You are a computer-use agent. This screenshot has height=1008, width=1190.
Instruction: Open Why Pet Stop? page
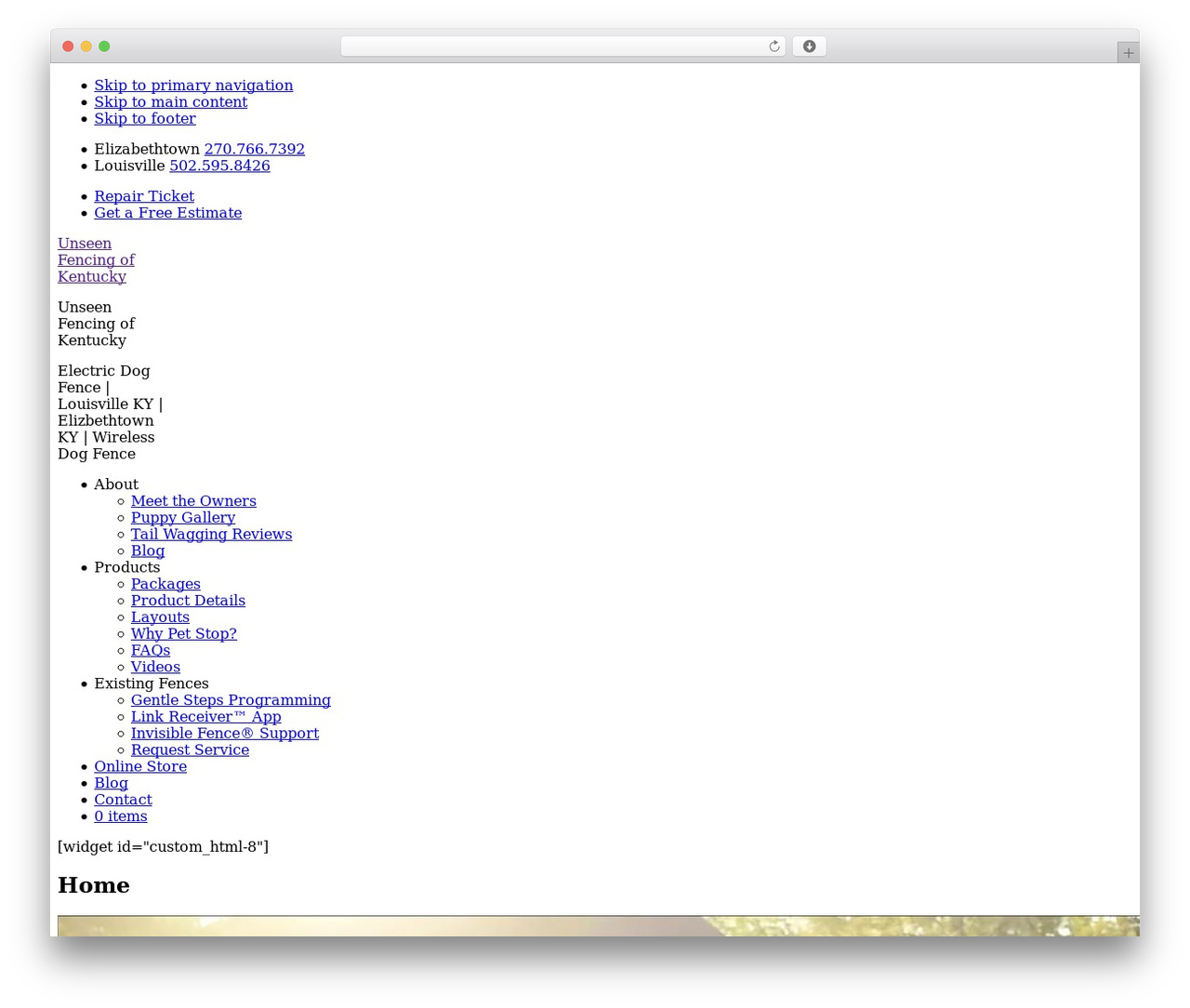coord(184,635)
